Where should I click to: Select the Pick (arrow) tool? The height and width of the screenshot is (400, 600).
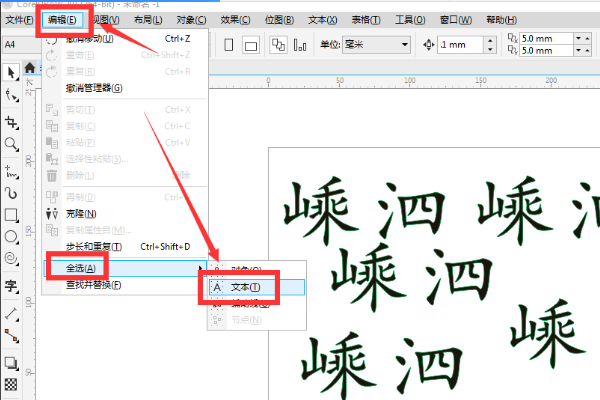(11, 72)
